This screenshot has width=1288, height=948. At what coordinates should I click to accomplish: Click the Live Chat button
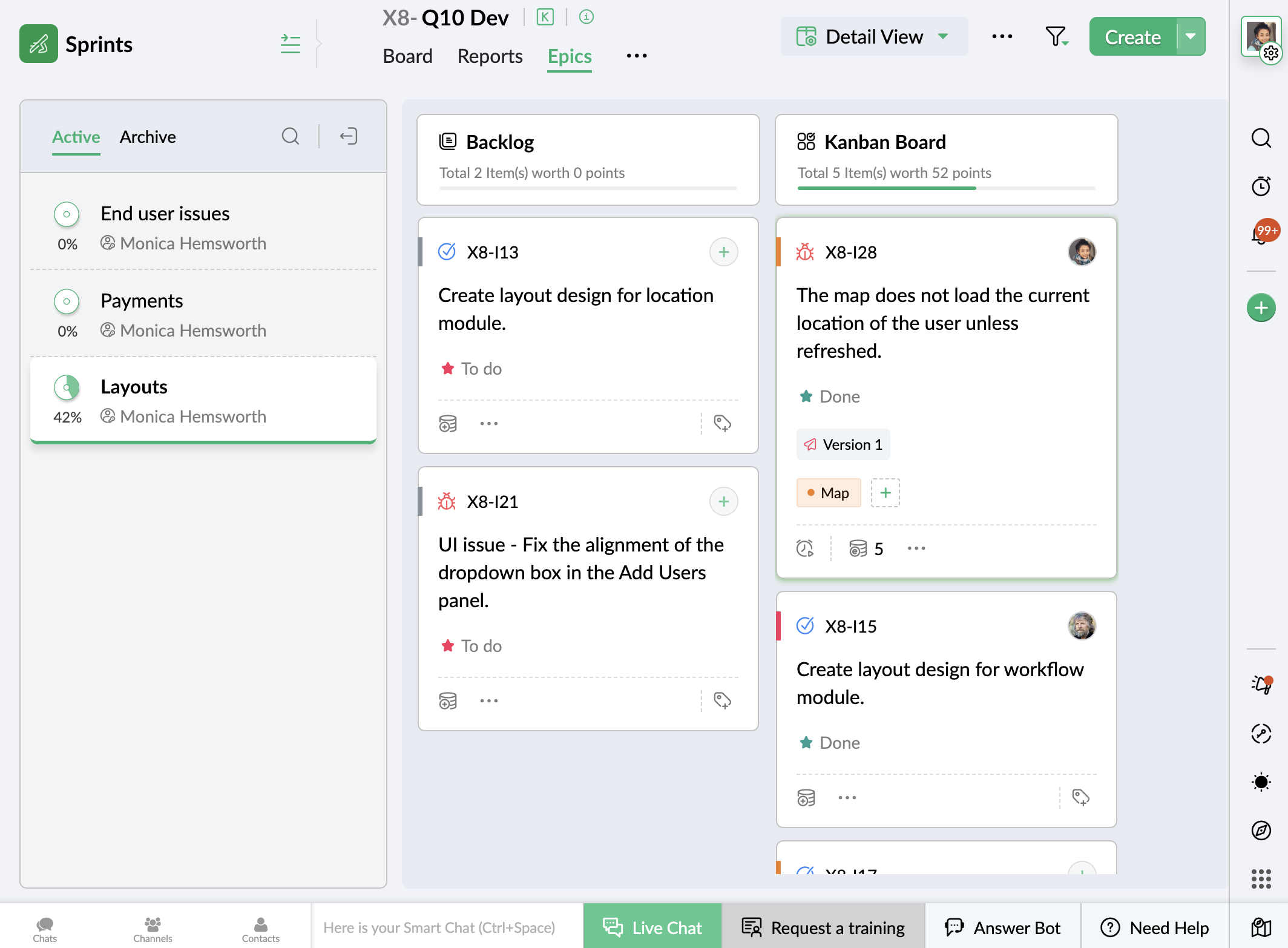click(x=652, y=927)
